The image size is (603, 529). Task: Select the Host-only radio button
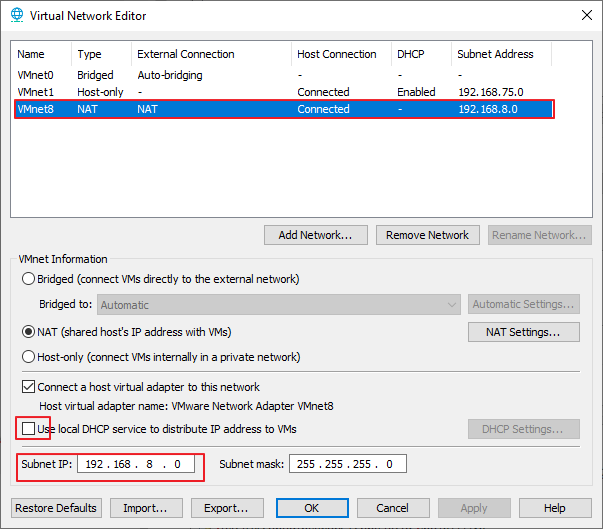[x=28, y=357]
